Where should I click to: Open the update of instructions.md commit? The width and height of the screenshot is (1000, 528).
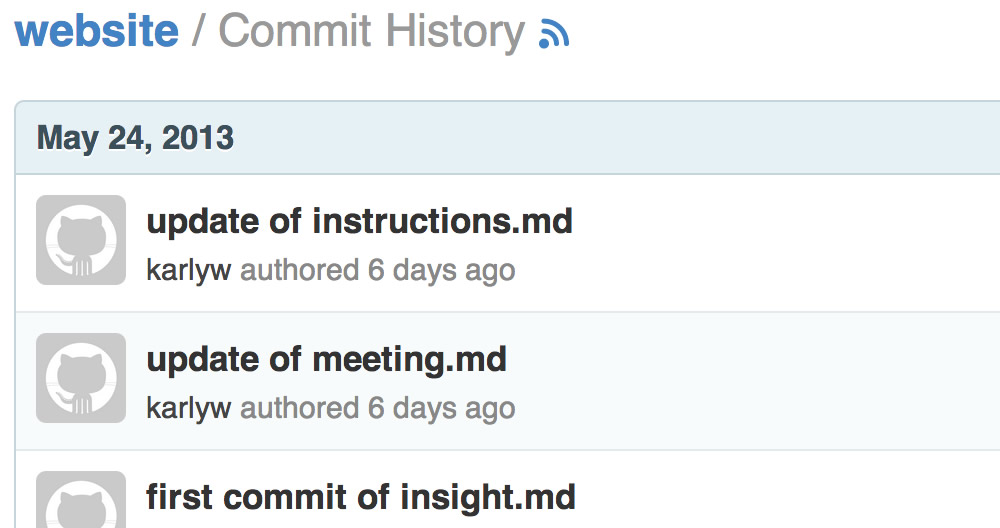359,220
